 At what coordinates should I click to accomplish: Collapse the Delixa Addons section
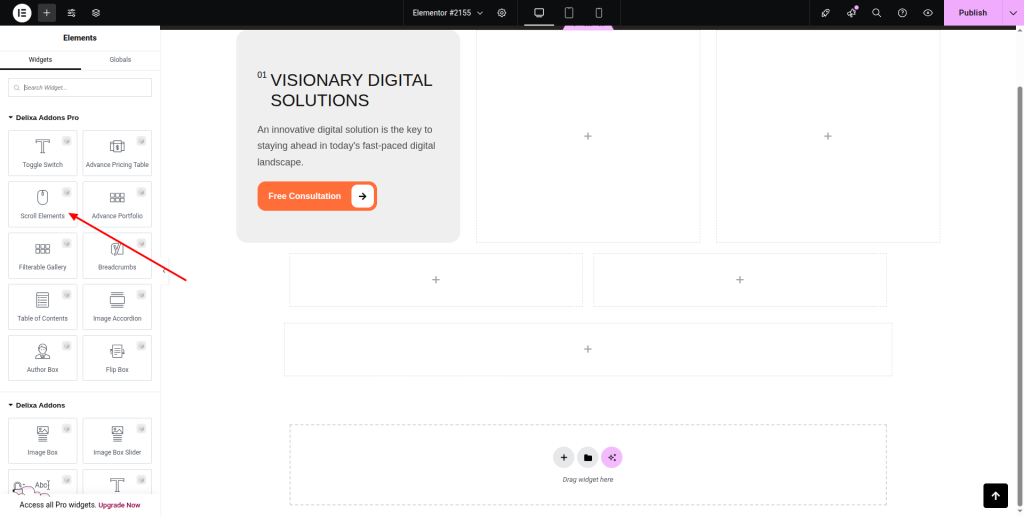pyautogui.click(x=37, y=405)
